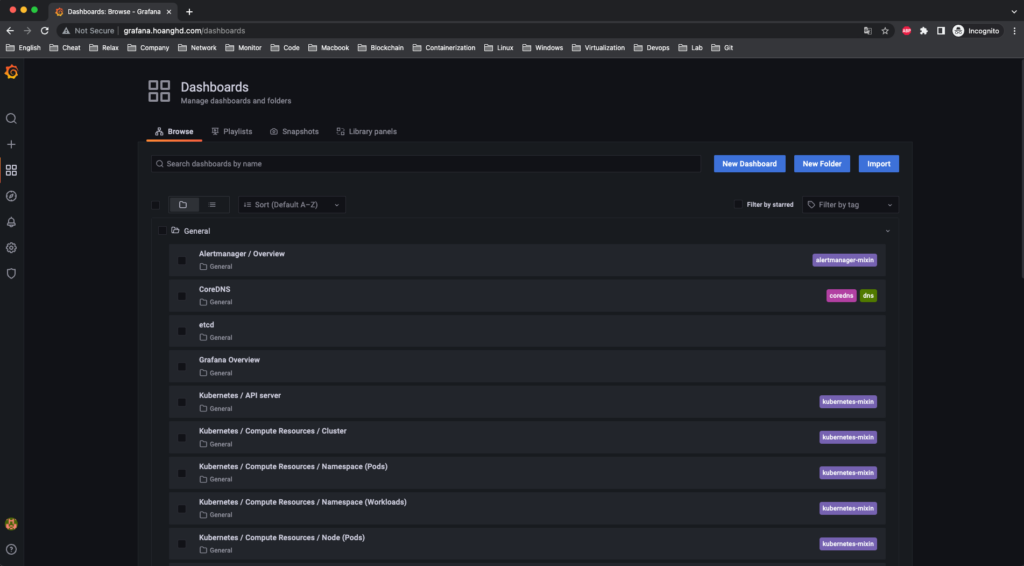Select the Kubernetes / API server checkbox
The height and width of the screenshot is (566, 1024).
pyautogui.click(x=182, y=402)
